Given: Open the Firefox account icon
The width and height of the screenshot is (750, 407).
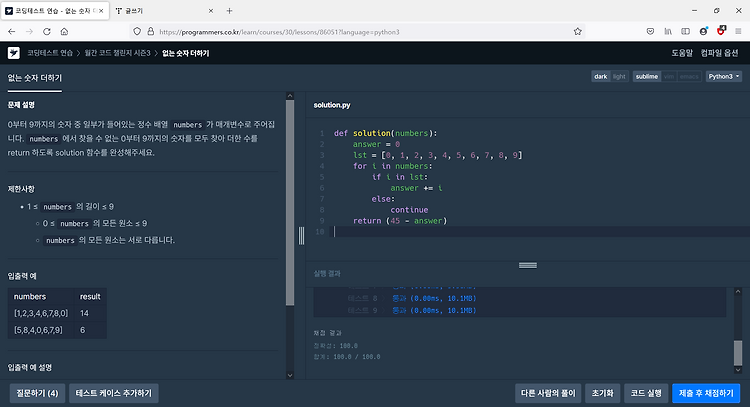Looking at the screenshot, I should (703, 32).
